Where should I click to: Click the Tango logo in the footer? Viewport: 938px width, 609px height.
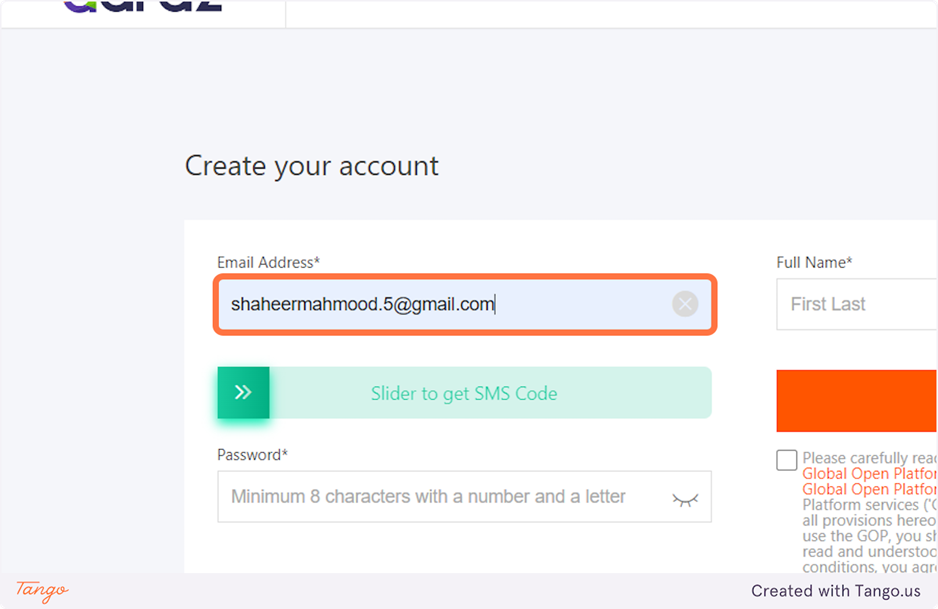[42, 590]
